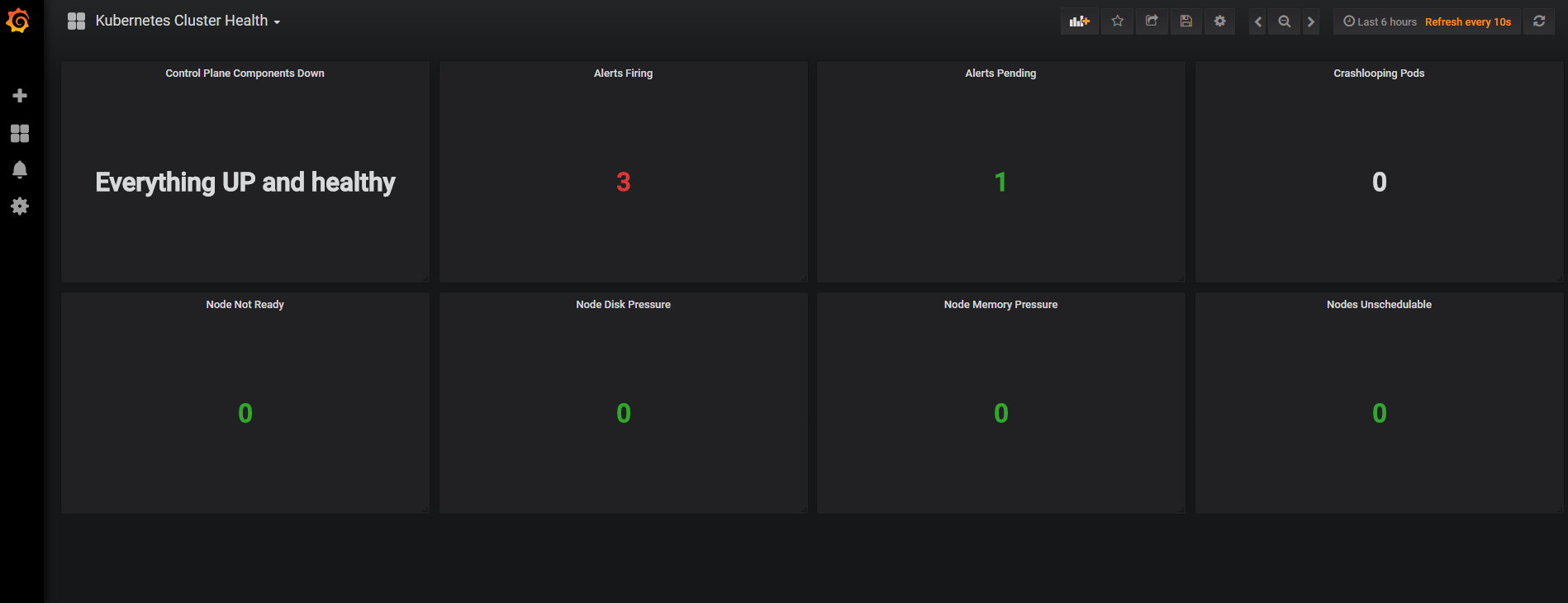The width and height of the screenshot is (1568, 603).
Task: Click the 0 value in Node Disk Pressure
Action: pyautogui.click(x=624, y=413)
